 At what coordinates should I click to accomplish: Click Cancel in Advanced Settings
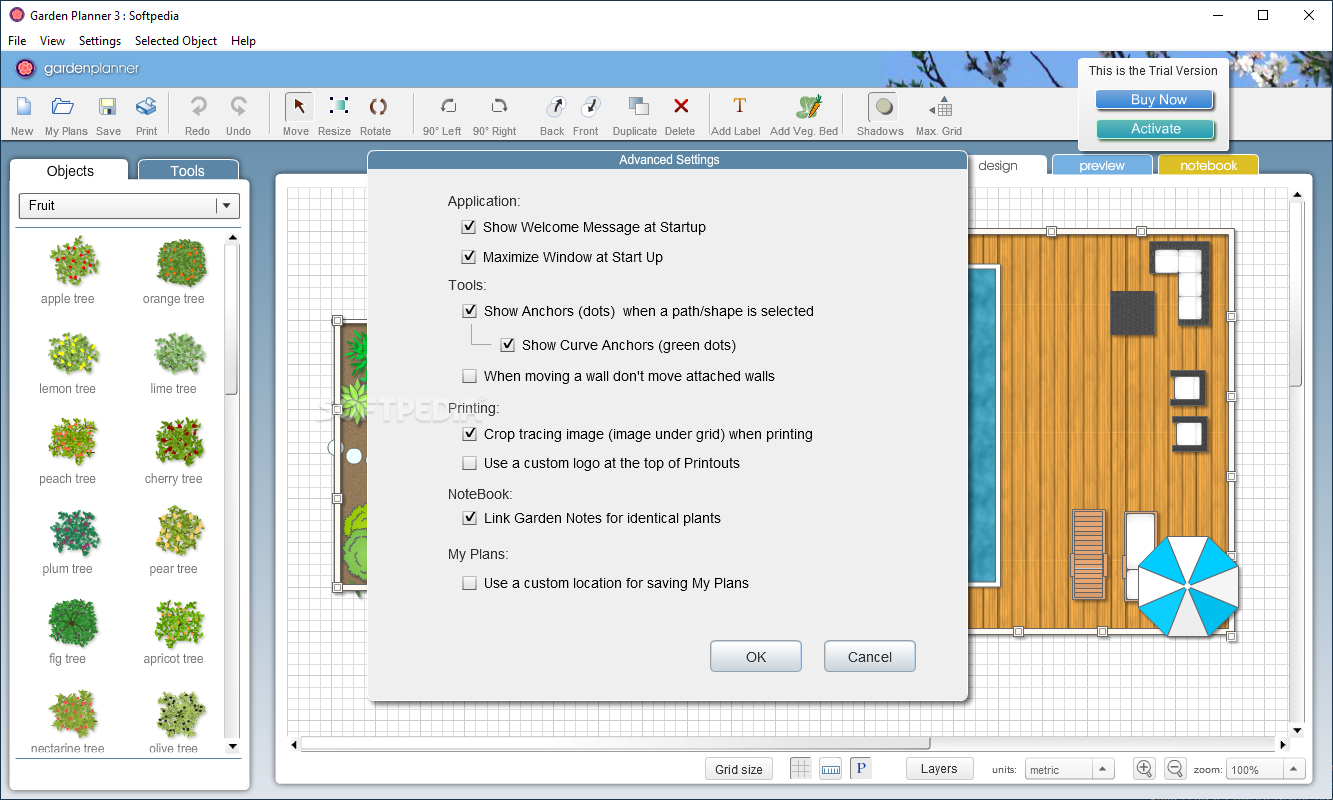[870, 657]
